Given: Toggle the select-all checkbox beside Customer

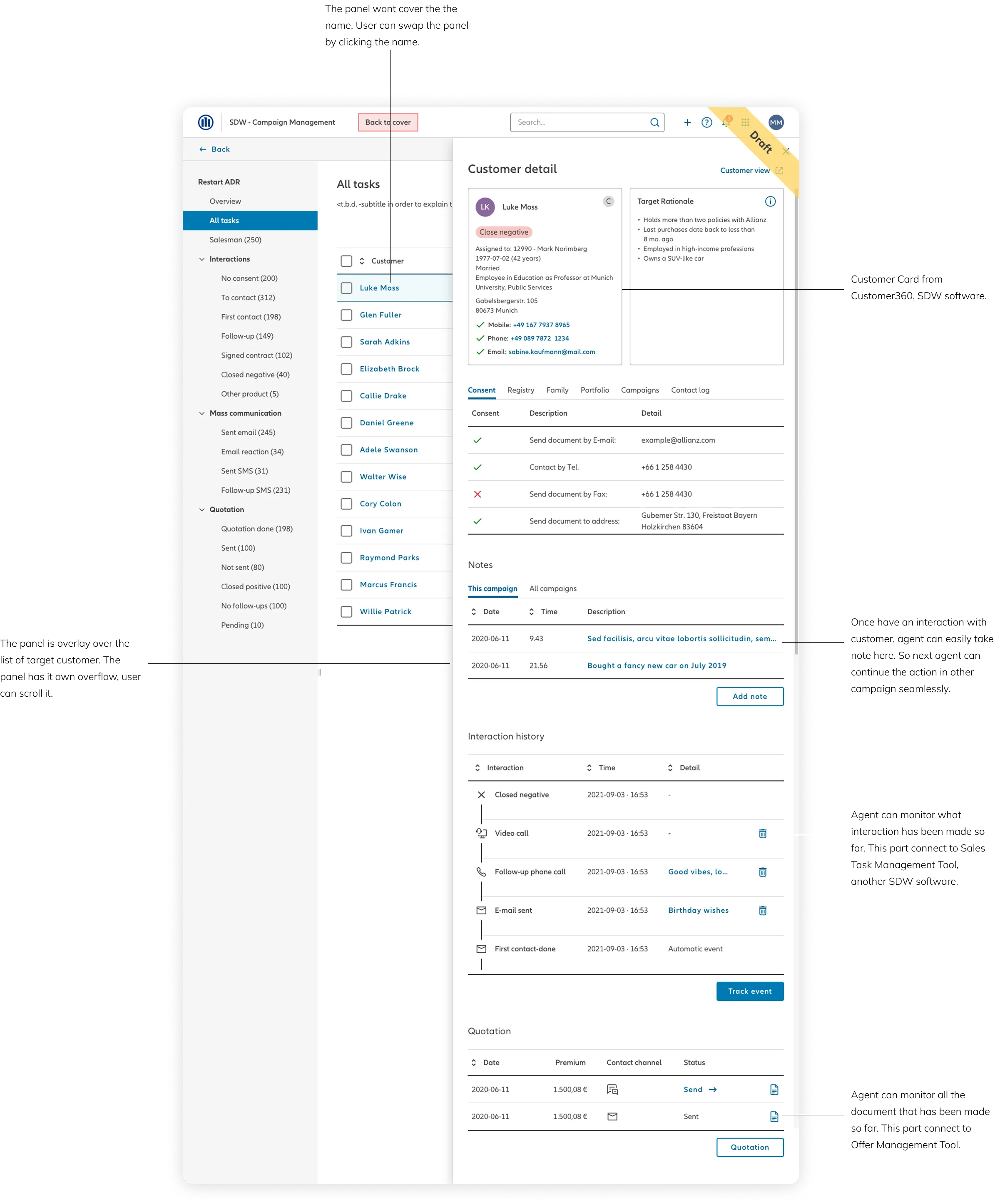Looking at the screenshot, I should click(x=346, y=261).
